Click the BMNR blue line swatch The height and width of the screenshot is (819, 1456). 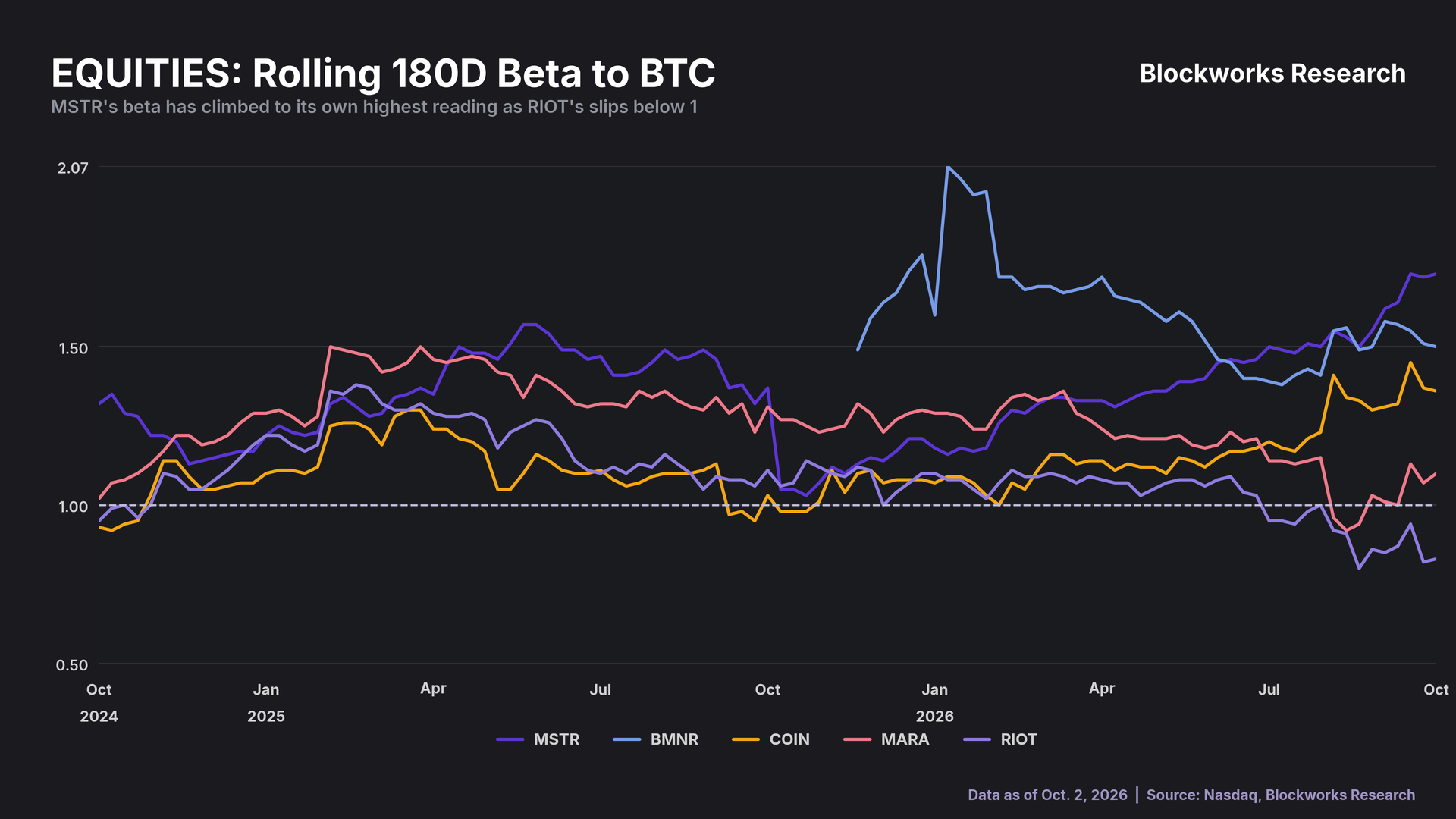[627, 739]
